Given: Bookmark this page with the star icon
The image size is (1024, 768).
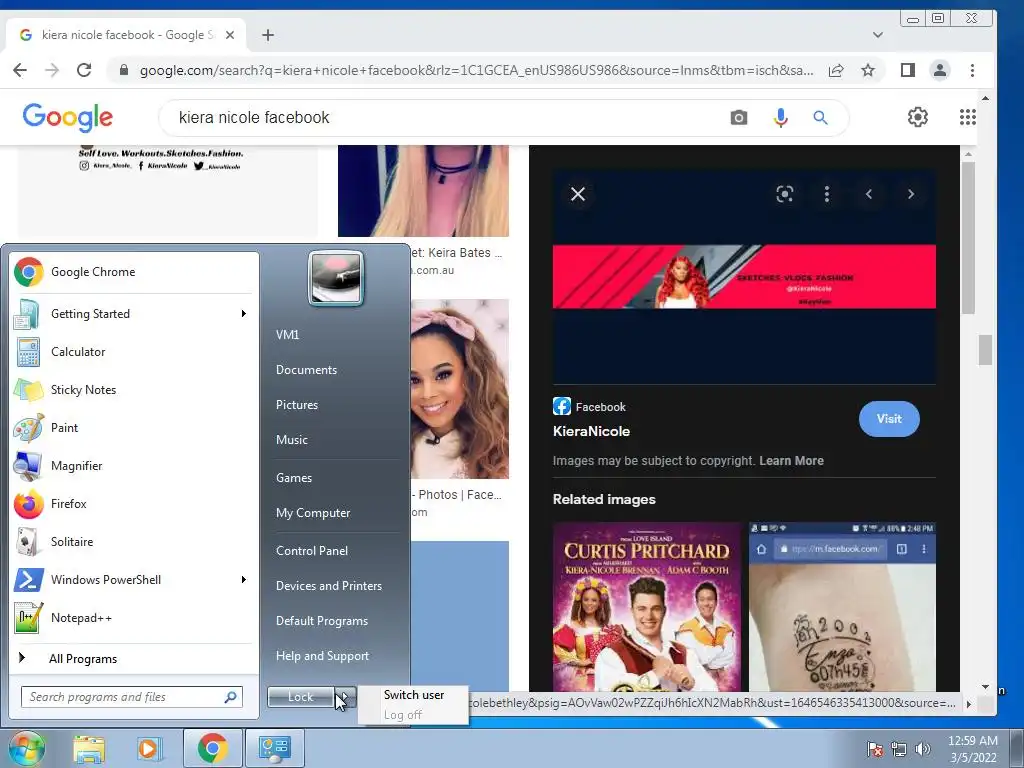Looking at the screenshot, I should 867,71.
